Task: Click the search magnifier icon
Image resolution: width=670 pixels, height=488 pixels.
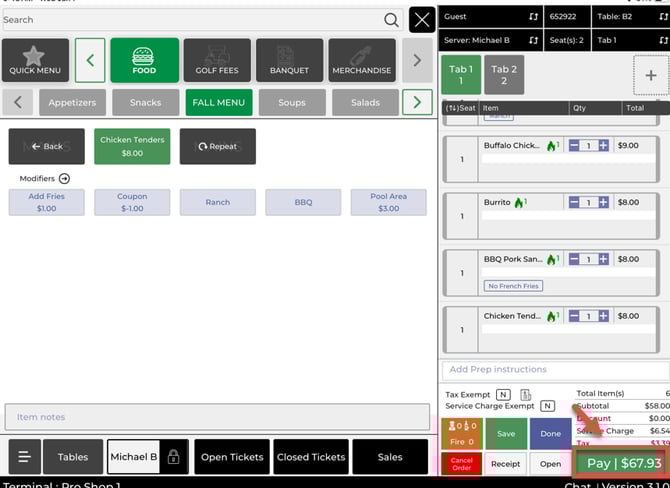Action: click(391, 19)
